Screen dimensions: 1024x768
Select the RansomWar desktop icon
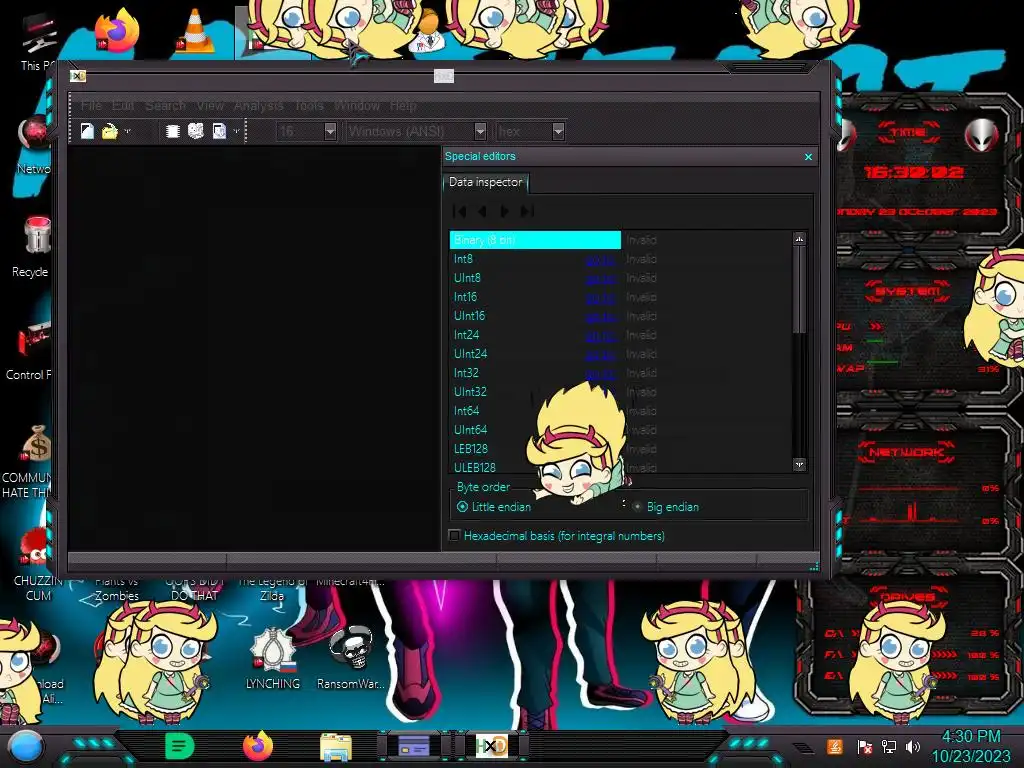(x=351, y=658)
